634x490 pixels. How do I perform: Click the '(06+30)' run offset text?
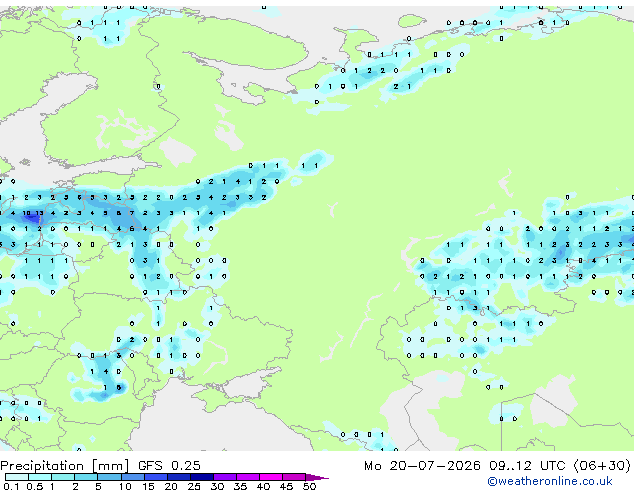tap(602, 466)
